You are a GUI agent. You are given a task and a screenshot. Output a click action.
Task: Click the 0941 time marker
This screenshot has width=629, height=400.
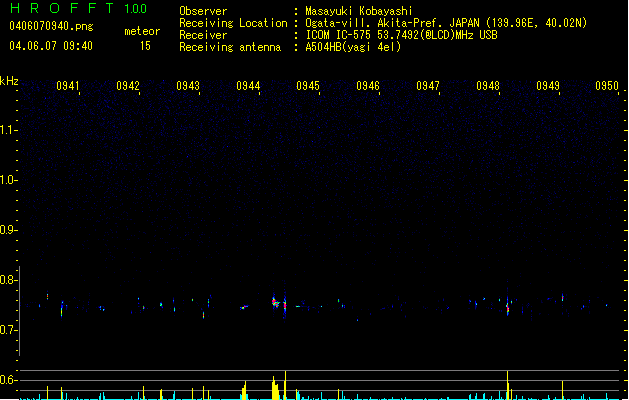click(68, 86)
